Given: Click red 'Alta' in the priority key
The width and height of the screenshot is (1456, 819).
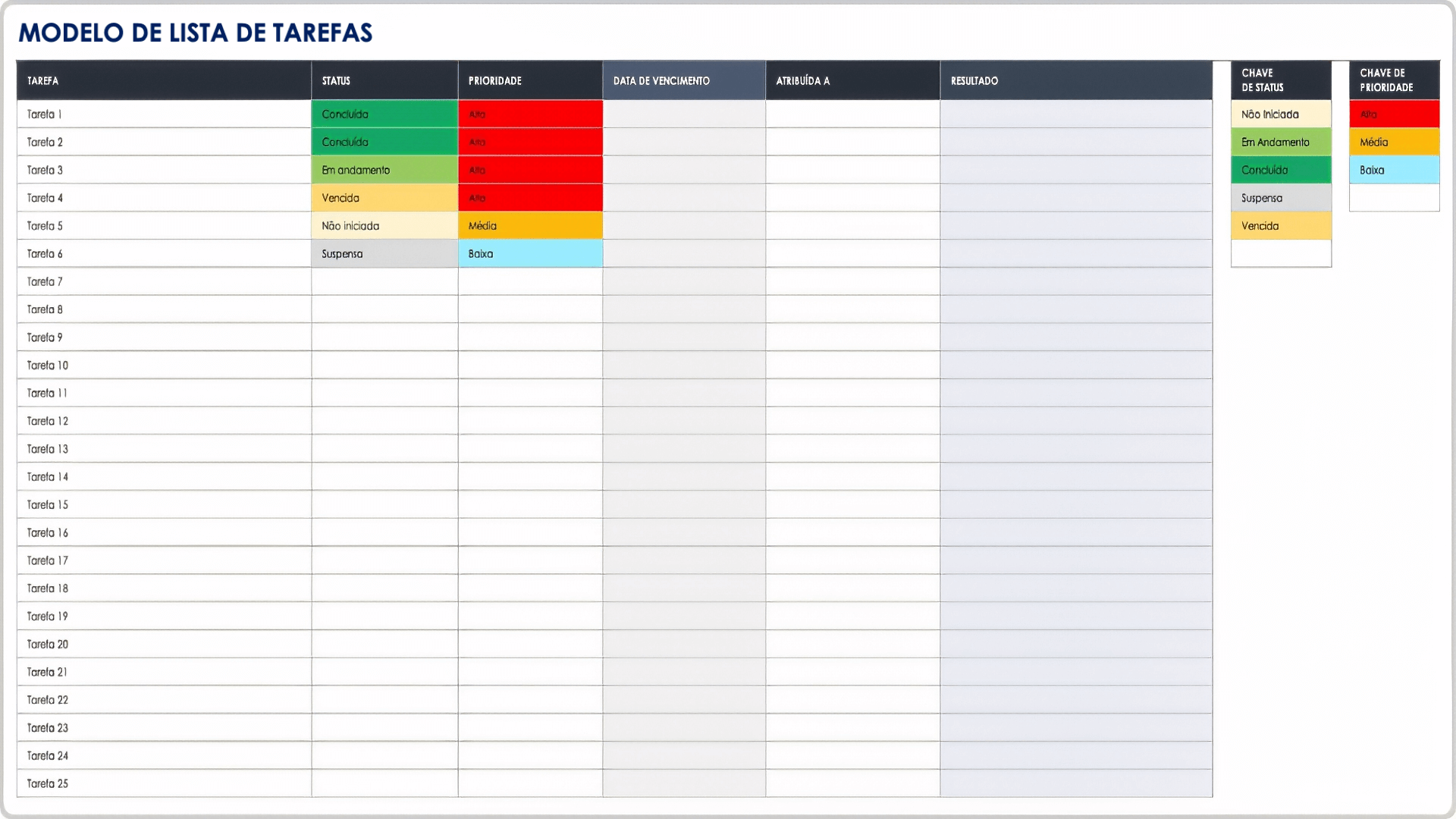Looking at the screenshot, I should 1394,114.
